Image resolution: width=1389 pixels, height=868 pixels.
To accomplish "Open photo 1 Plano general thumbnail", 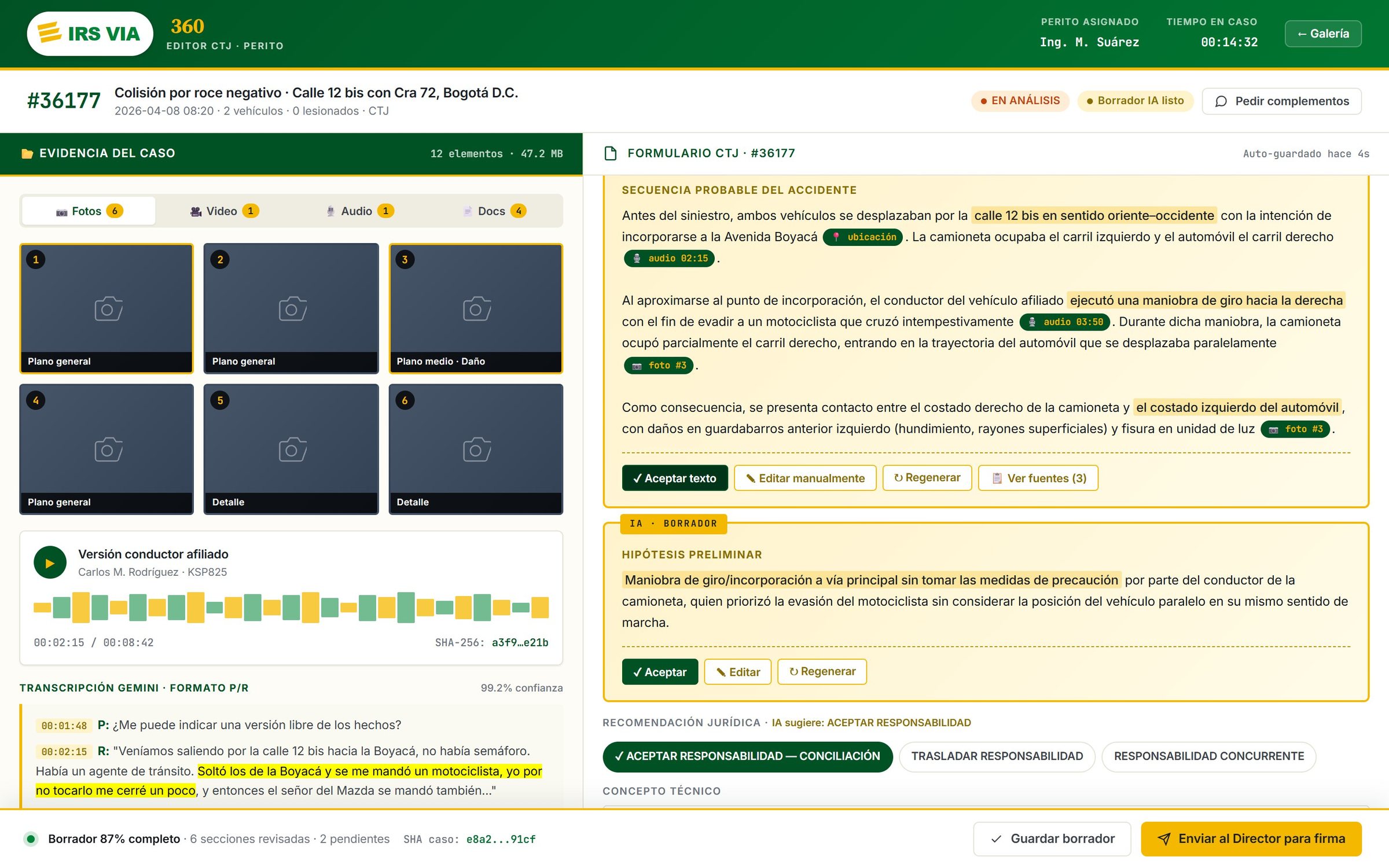I will (106, 308).
